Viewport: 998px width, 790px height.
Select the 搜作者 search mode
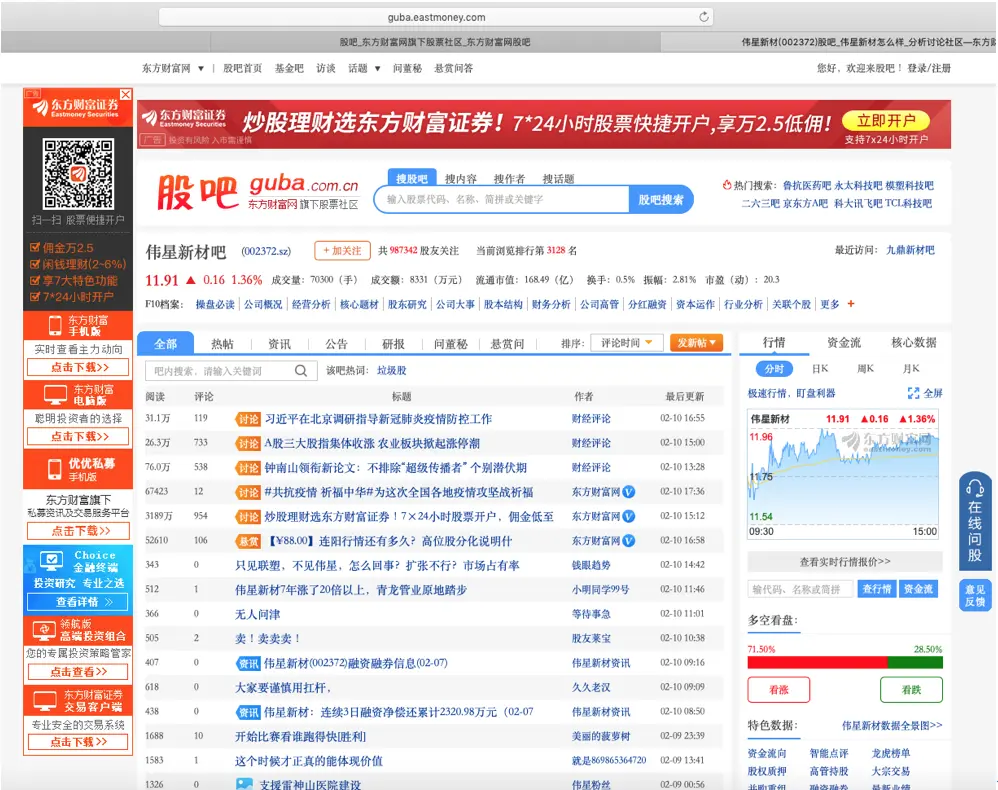(509, 179)
